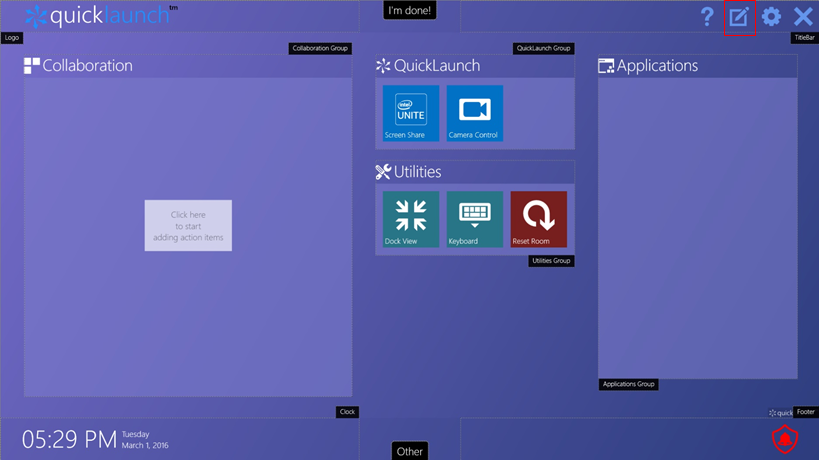Click the 05:29 PM clock display
This screenshot has width=819, height=460.
(x=69, y=440)
